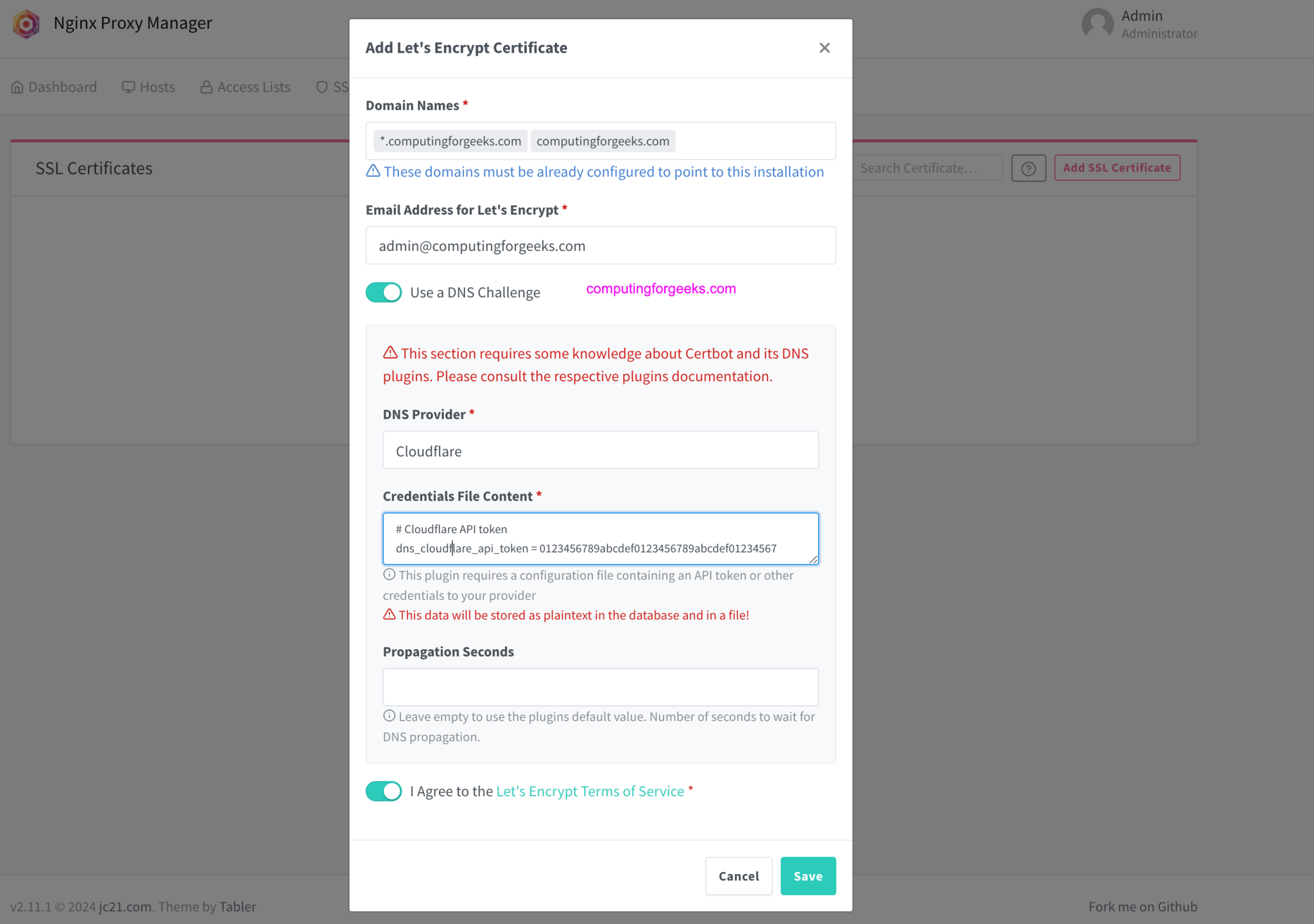This screenshot has width=1314, height=924.
Task: Click the Admin user avatar icon
Action: tap(1097, 24)
